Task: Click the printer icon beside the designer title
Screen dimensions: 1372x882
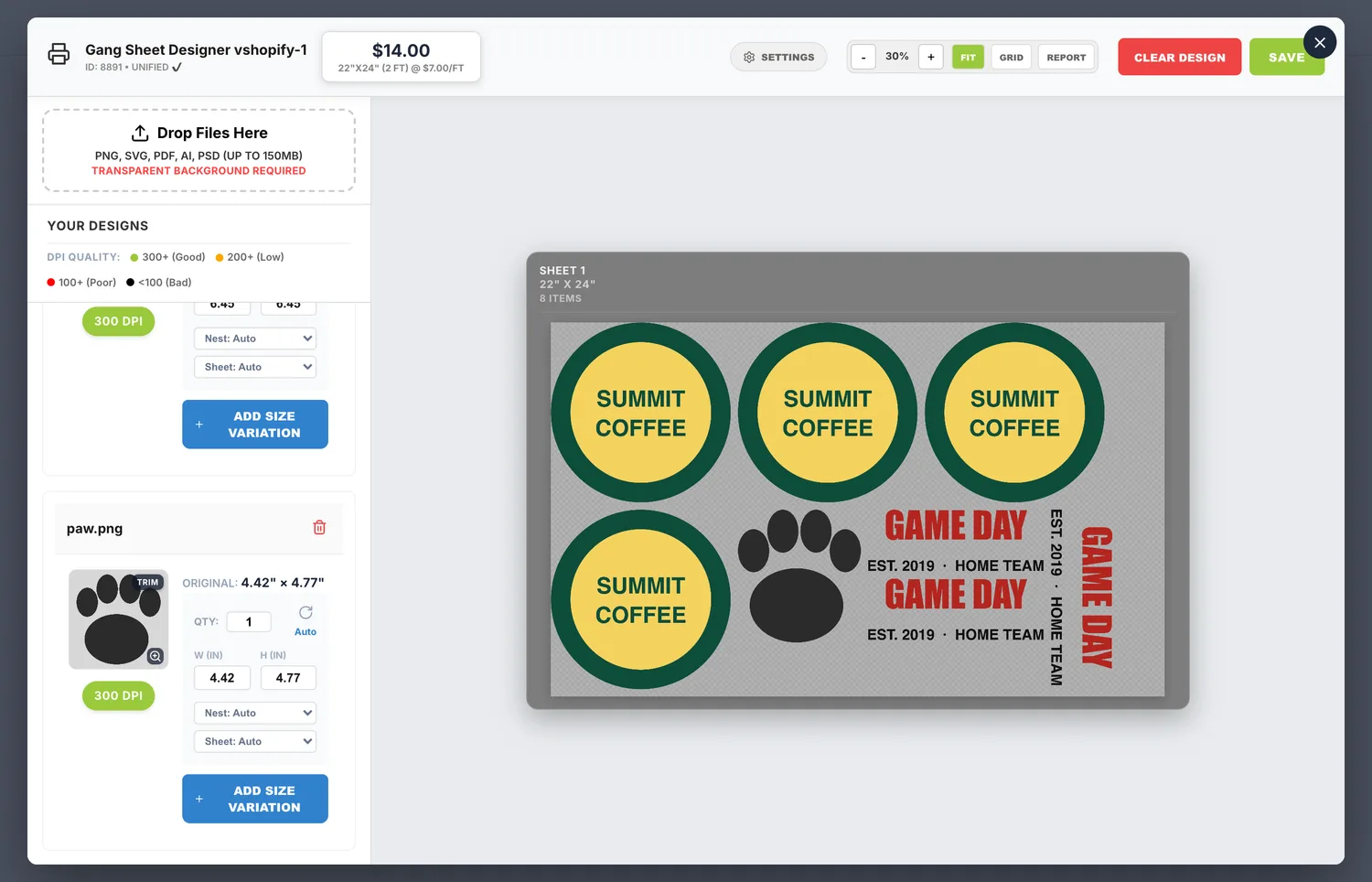Action: [x=59, y=54]
